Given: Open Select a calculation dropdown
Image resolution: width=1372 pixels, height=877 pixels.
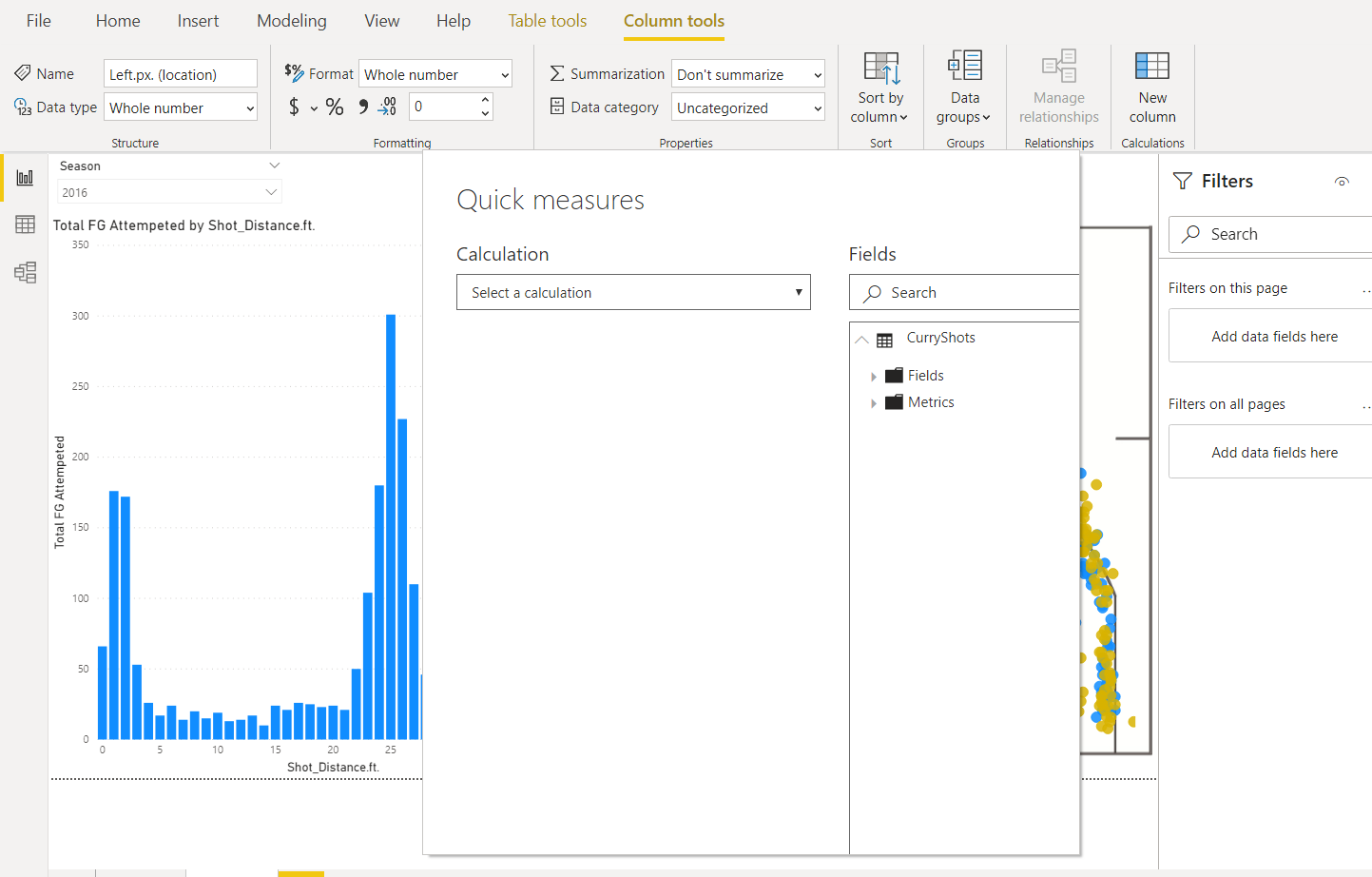Looking at the screenshot, I should (633, 292).
